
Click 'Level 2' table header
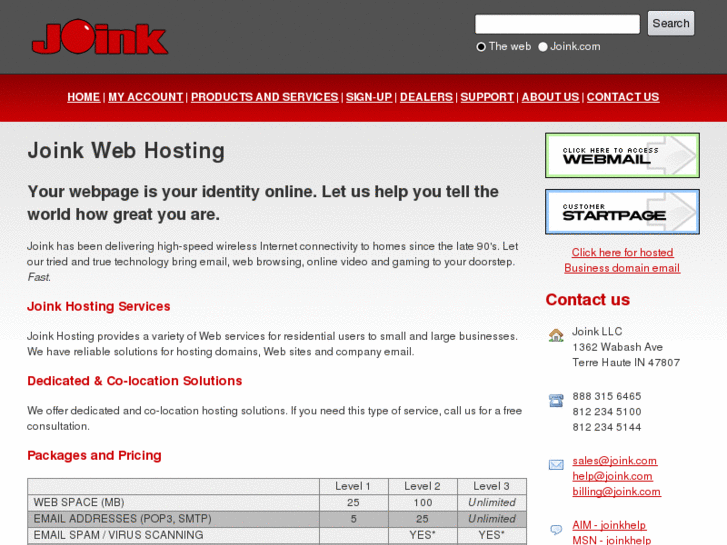point(422,486)
